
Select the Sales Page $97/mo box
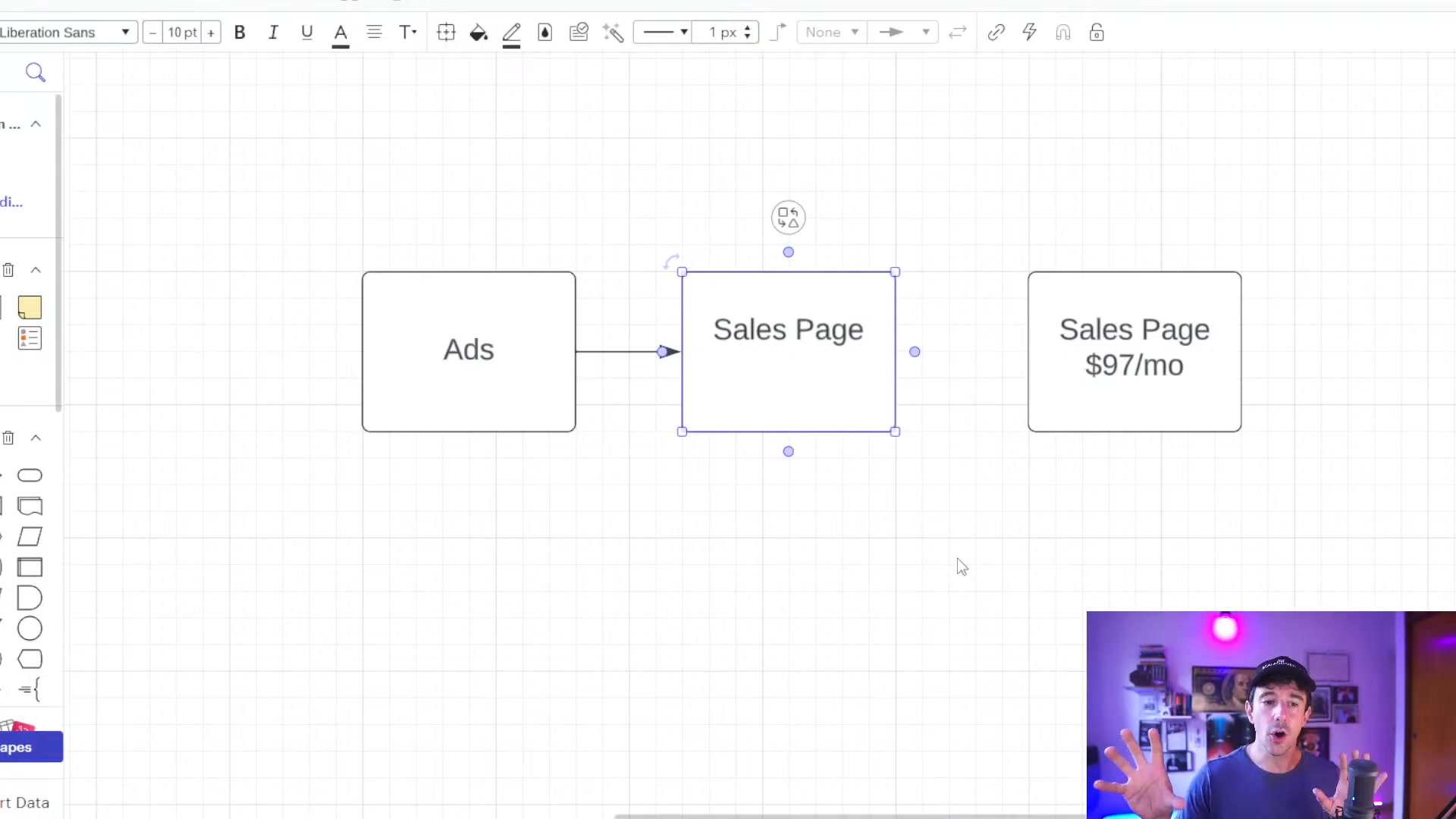click(x=1134, y=352)
